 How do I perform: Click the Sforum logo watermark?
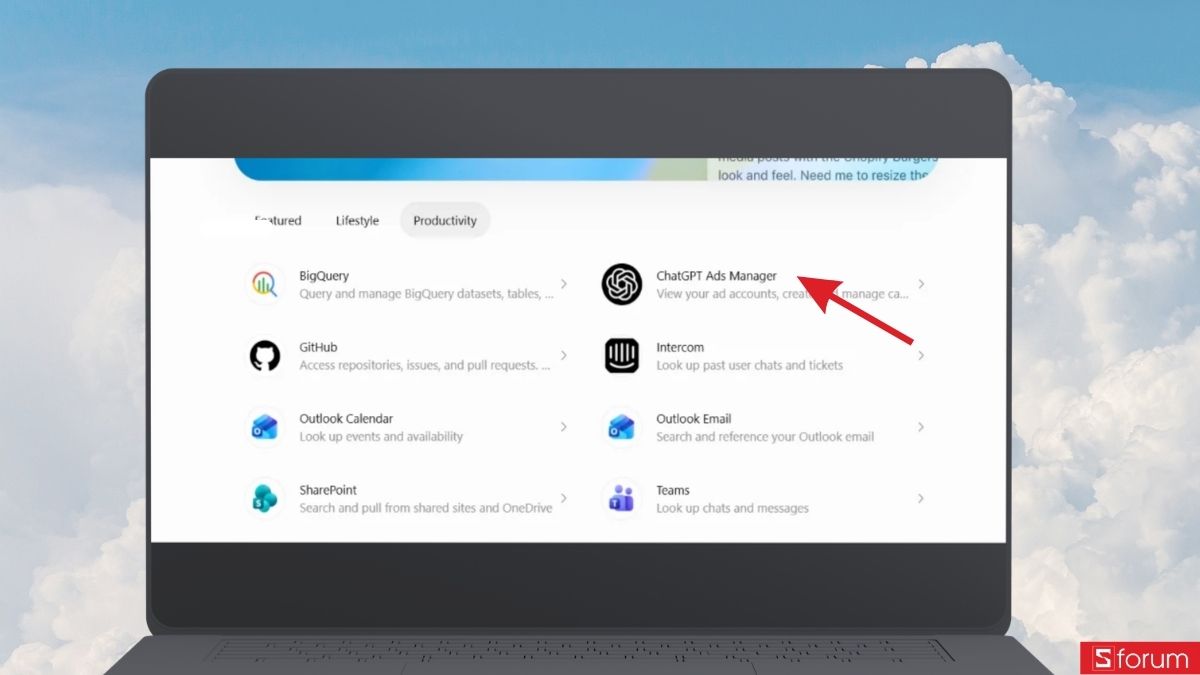point(1140,658)
